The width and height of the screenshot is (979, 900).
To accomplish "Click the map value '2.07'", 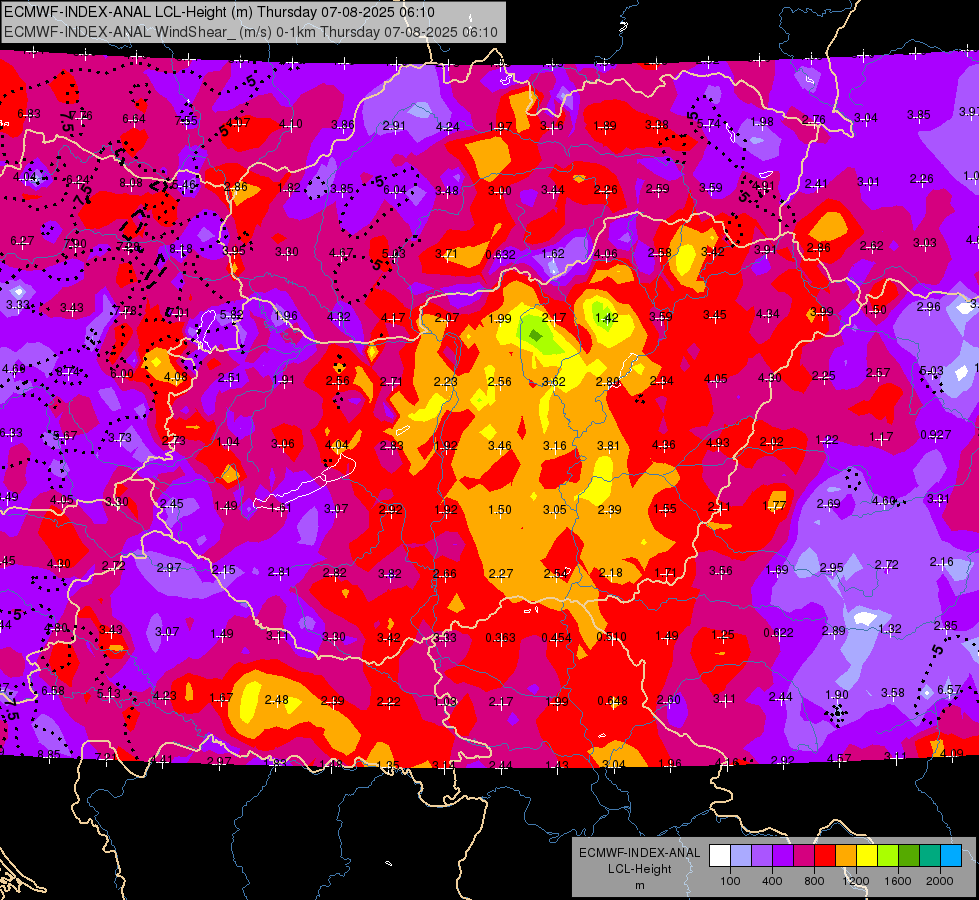I will pos(447,318).
